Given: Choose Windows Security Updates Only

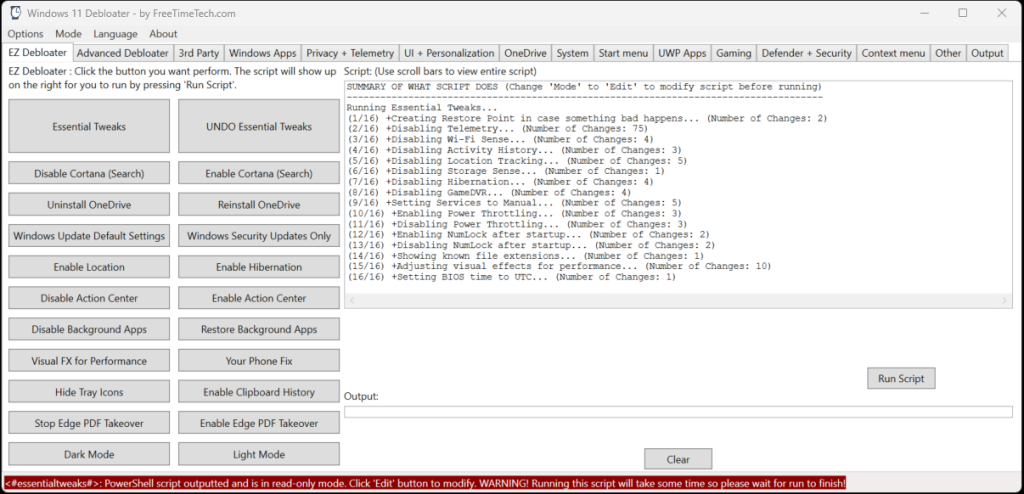Looking at the screenshot, I should point(259,236).
